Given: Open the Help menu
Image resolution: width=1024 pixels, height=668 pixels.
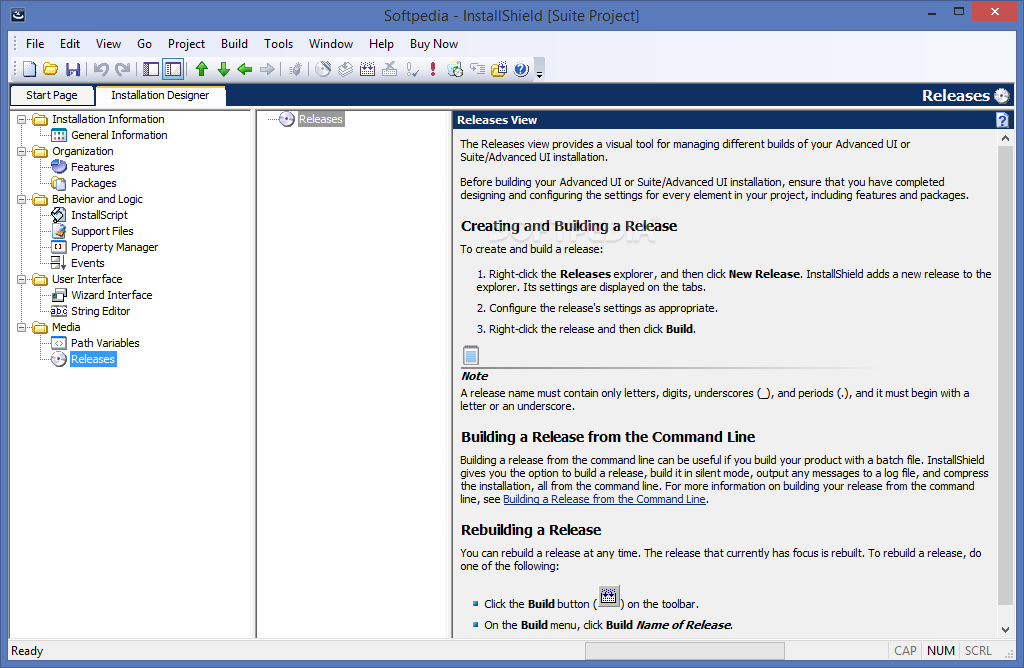Looking at the screenshot, I should coord(381,44).
